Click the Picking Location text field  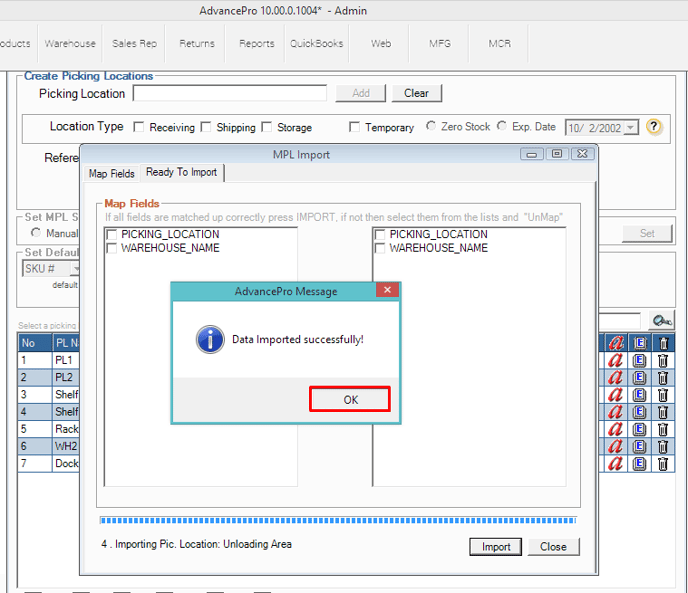point(229,93)
